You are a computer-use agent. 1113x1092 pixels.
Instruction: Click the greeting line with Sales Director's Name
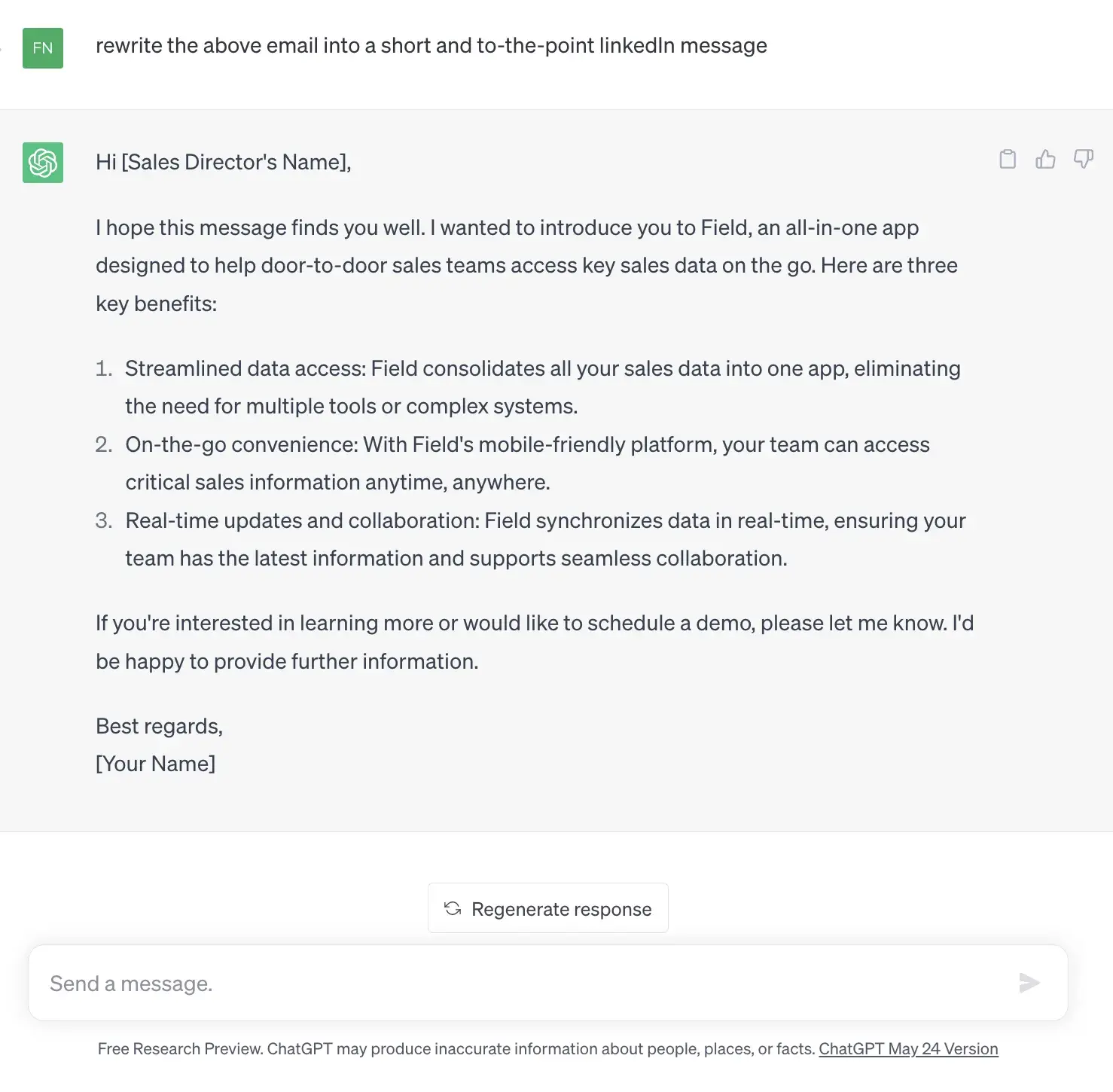tap(223, 163)
